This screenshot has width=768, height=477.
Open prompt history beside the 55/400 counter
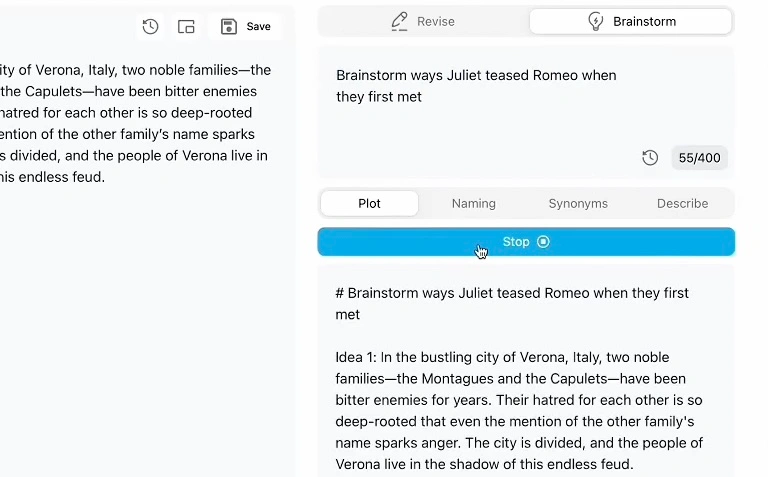click(650, 158)
